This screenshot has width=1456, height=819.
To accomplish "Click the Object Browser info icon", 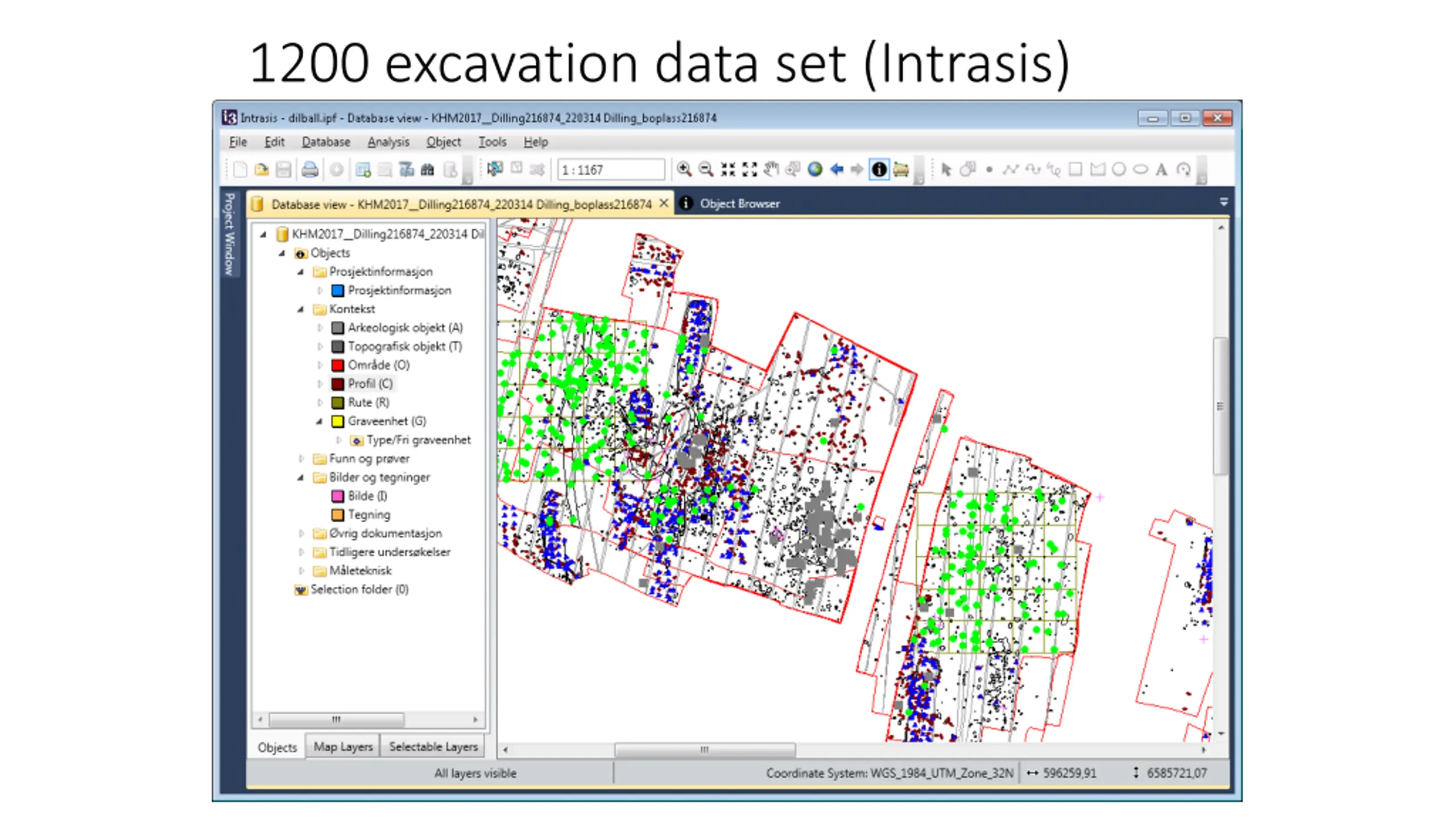I will 686,203.
